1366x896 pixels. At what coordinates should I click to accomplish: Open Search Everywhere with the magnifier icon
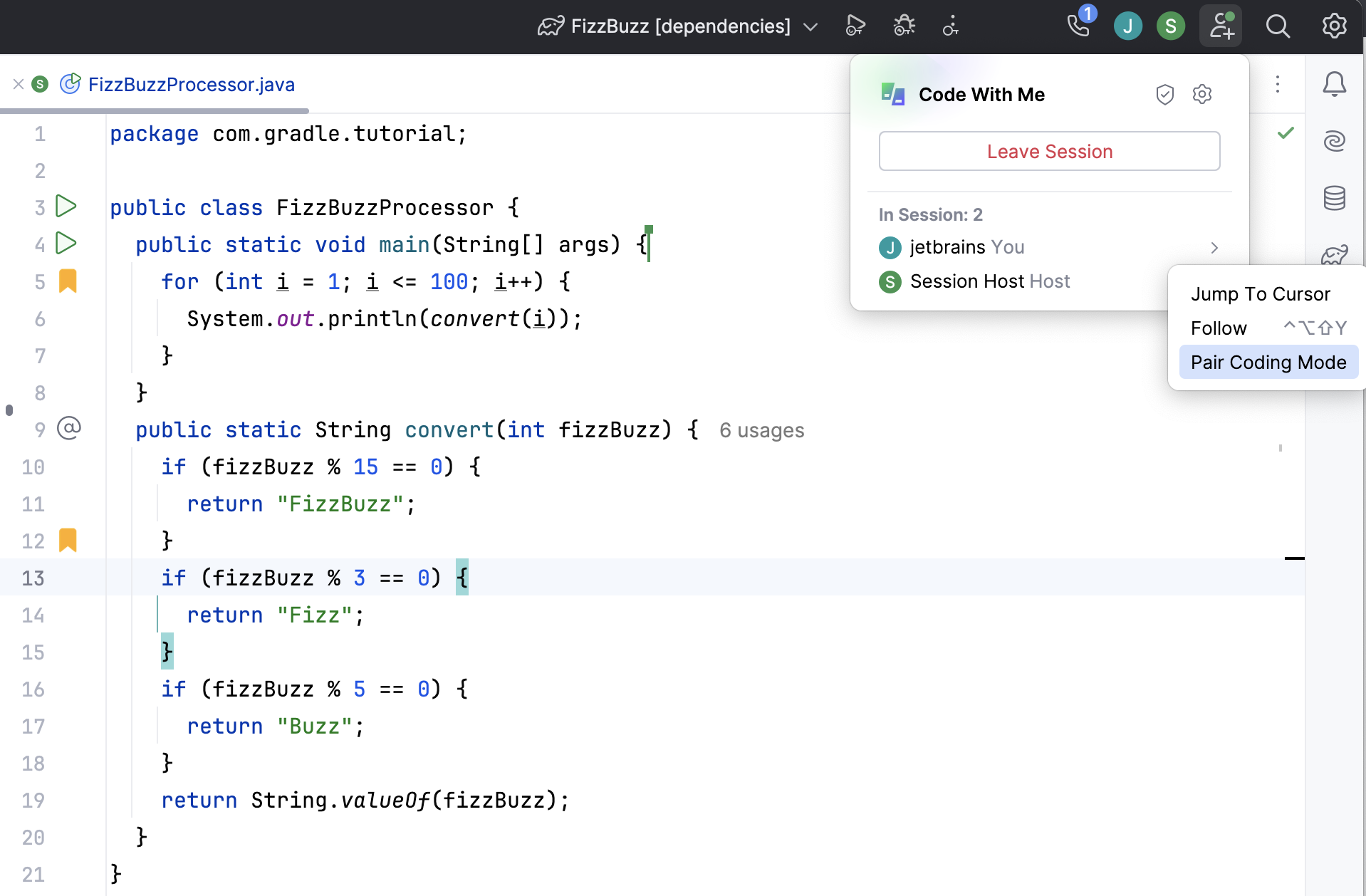coord(1278,26)
